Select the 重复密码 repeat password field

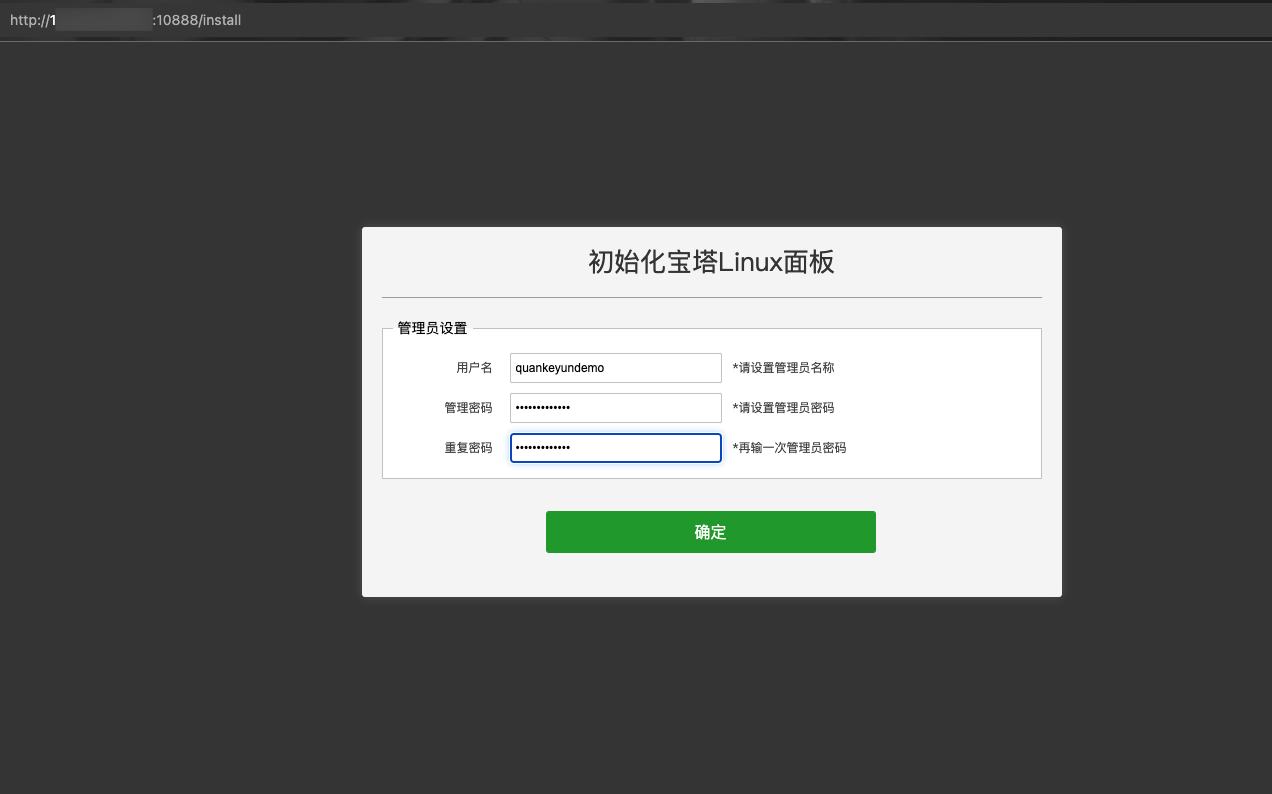coord(615,448)
